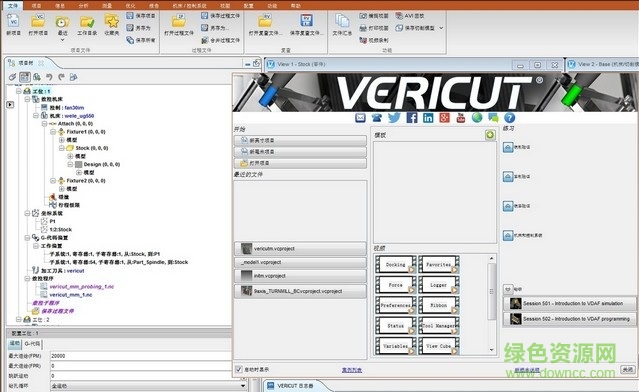This screenshot has height=392, width=639.
Task: Open the LinkedIn icon
Action: click(x=428, y=118)
